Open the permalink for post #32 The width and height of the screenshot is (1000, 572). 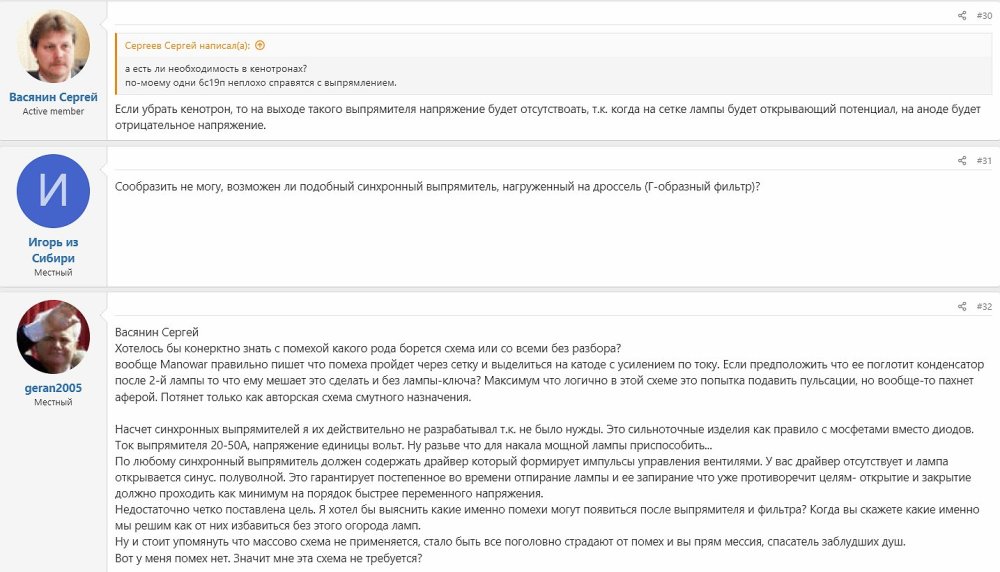pos(984,306)
